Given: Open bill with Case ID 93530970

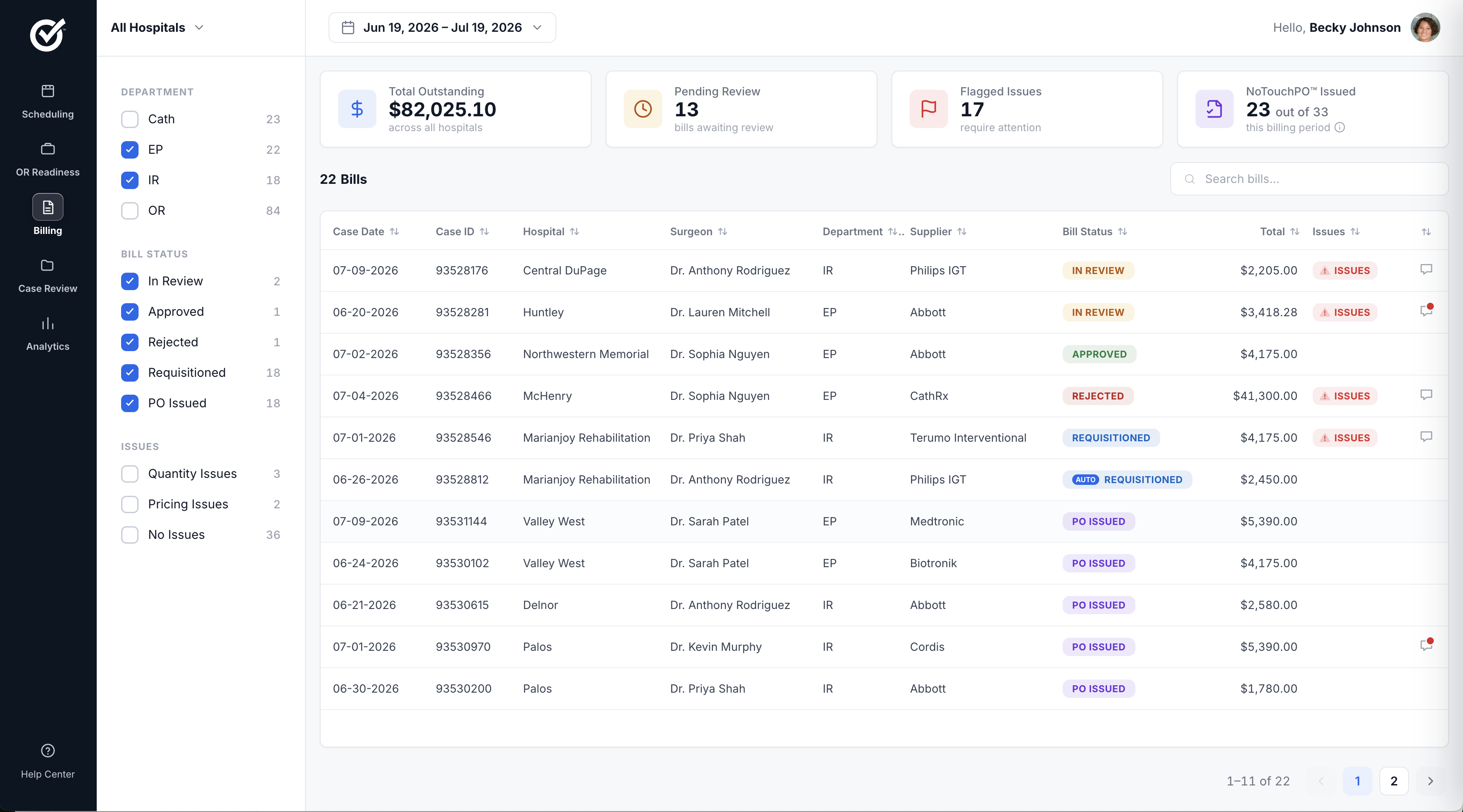Looking at the screenshot, I should [x=463, y=647].
